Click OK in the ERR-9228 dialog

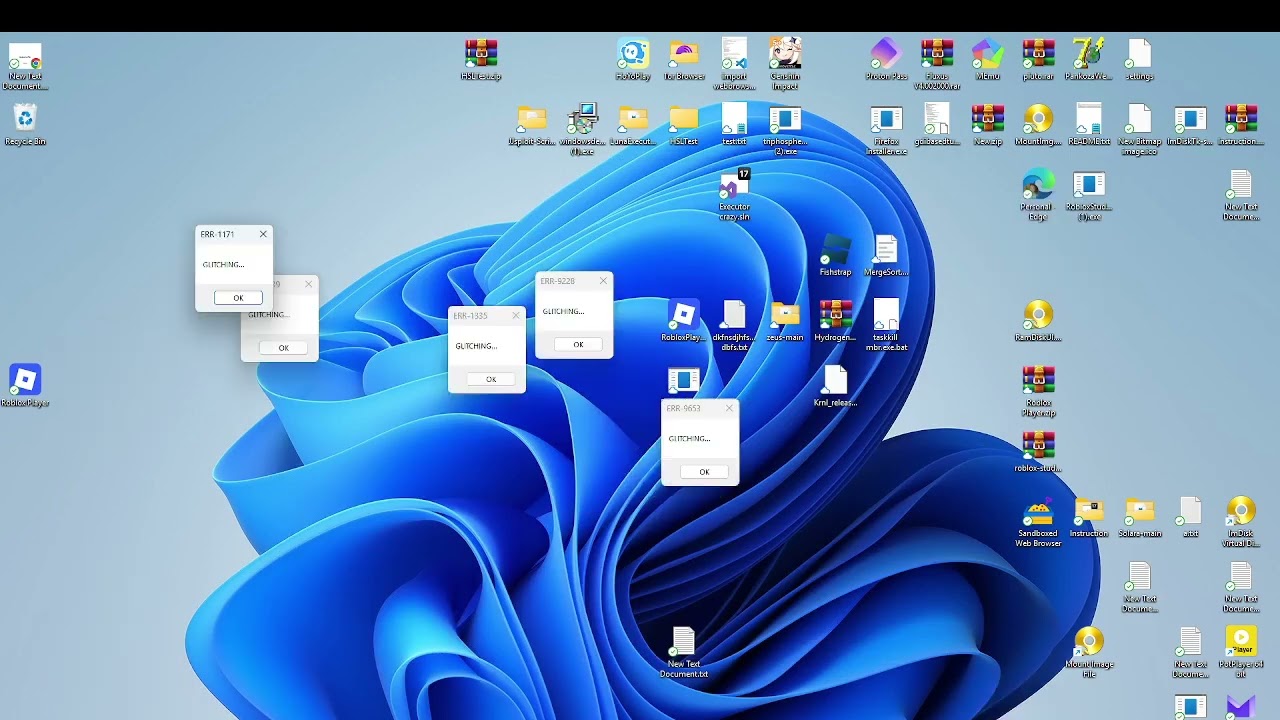click(578, 344)
